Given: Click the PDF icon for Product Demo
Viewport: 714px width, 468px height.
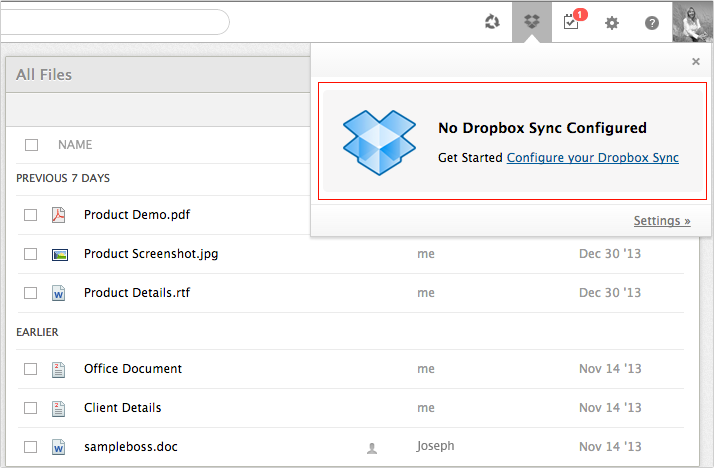Looking at the screenshot, I should 58,215.
